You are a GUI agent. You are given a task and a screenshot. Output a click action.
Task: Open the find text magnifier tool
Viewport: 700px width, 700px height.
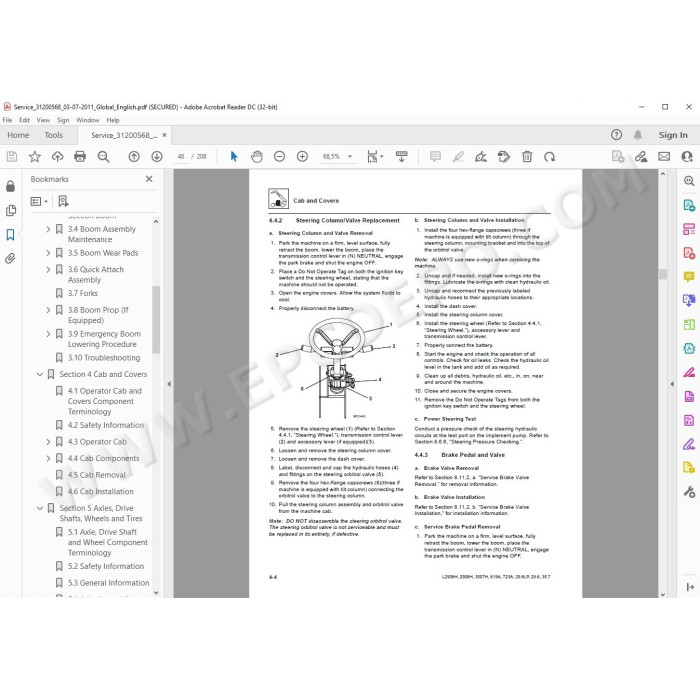[x=103, y=157]
